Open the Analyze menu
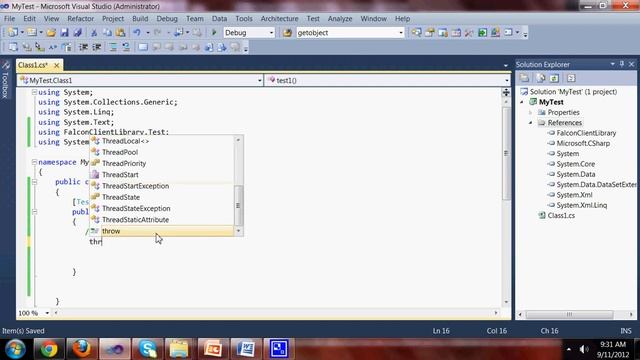The height and width of the screenshot is (360, 640). (340, 19)
